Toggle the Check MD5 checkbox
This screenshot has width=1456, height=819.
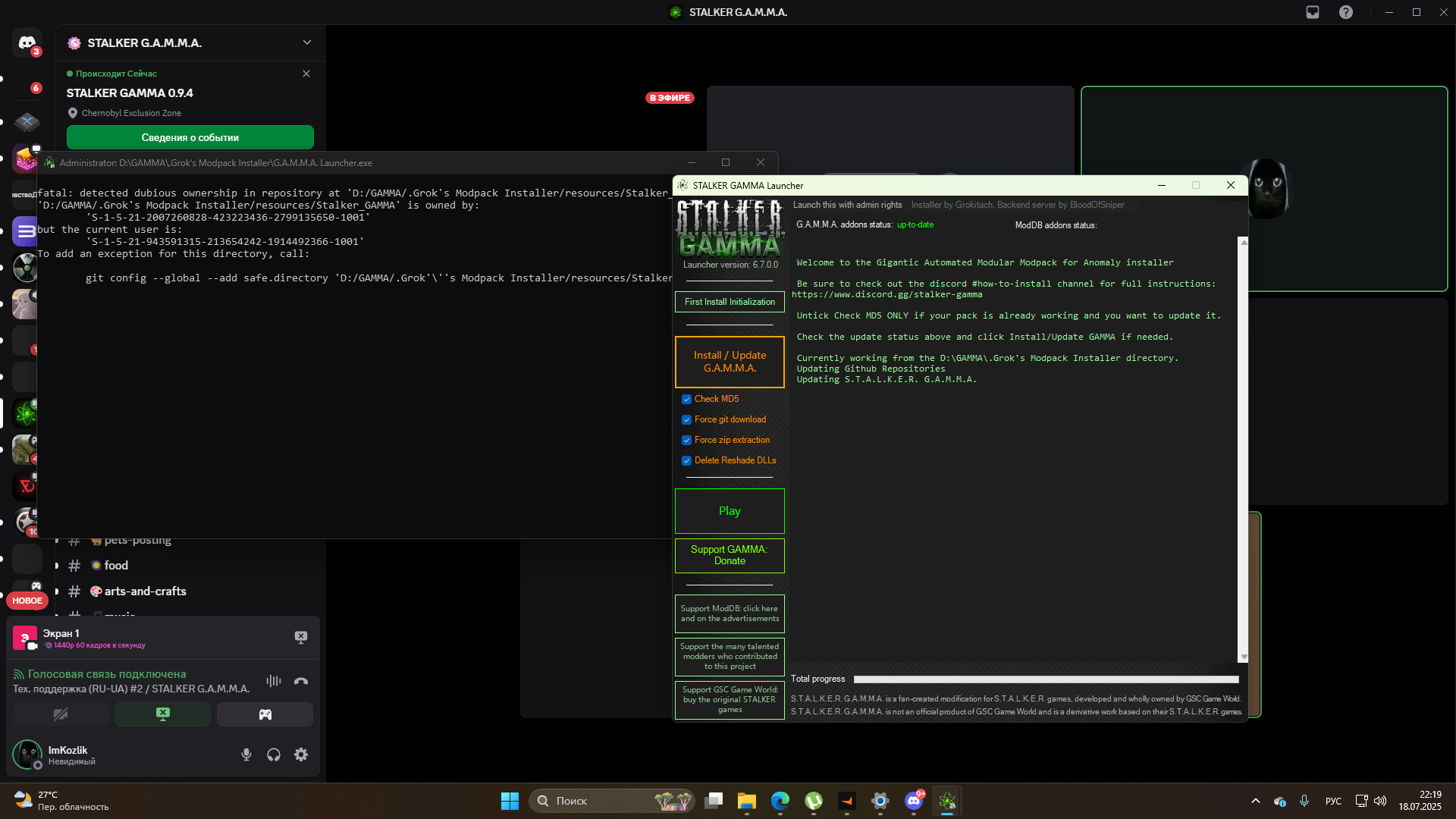point(686,400)
